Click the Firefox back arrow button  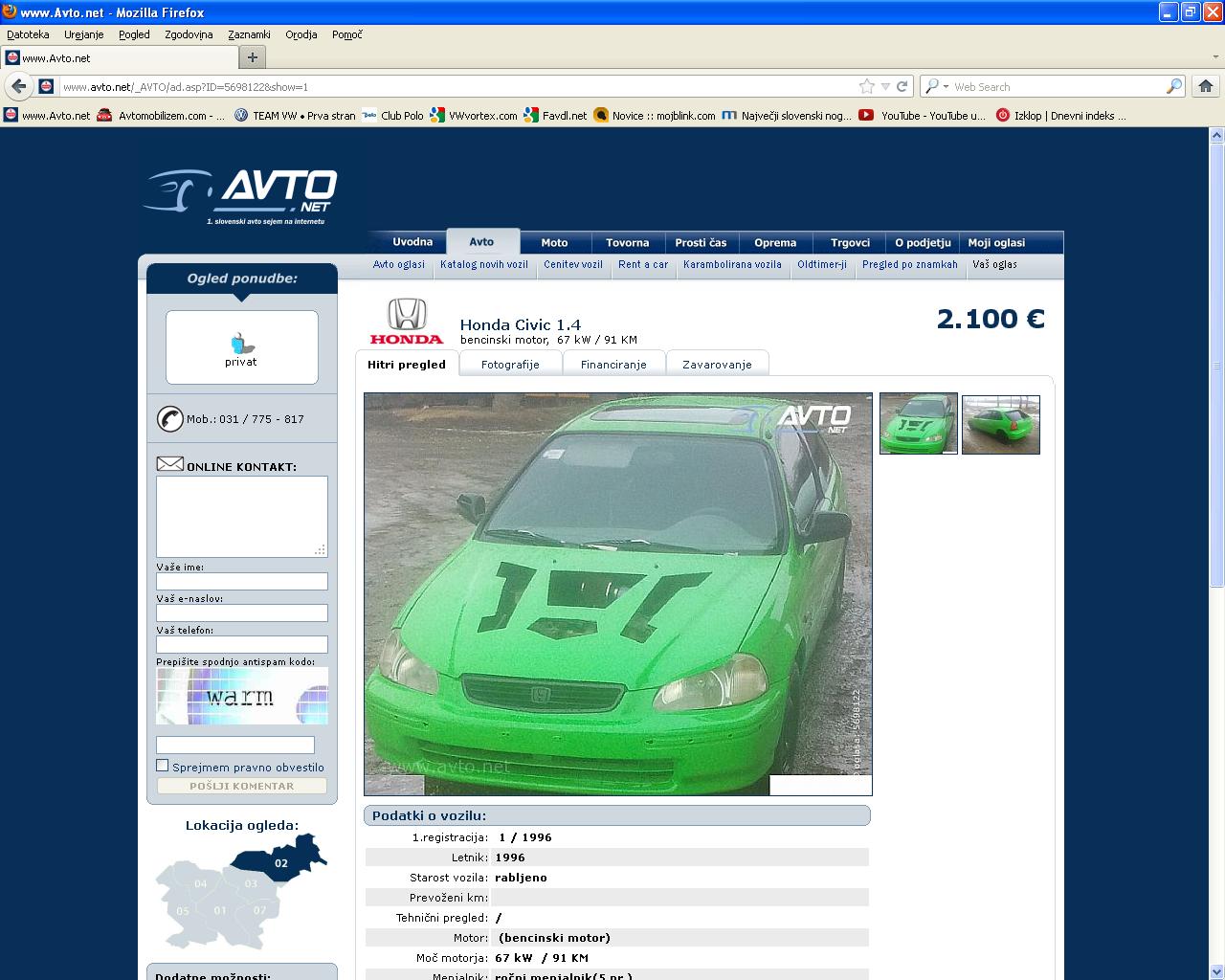point(18,86)
